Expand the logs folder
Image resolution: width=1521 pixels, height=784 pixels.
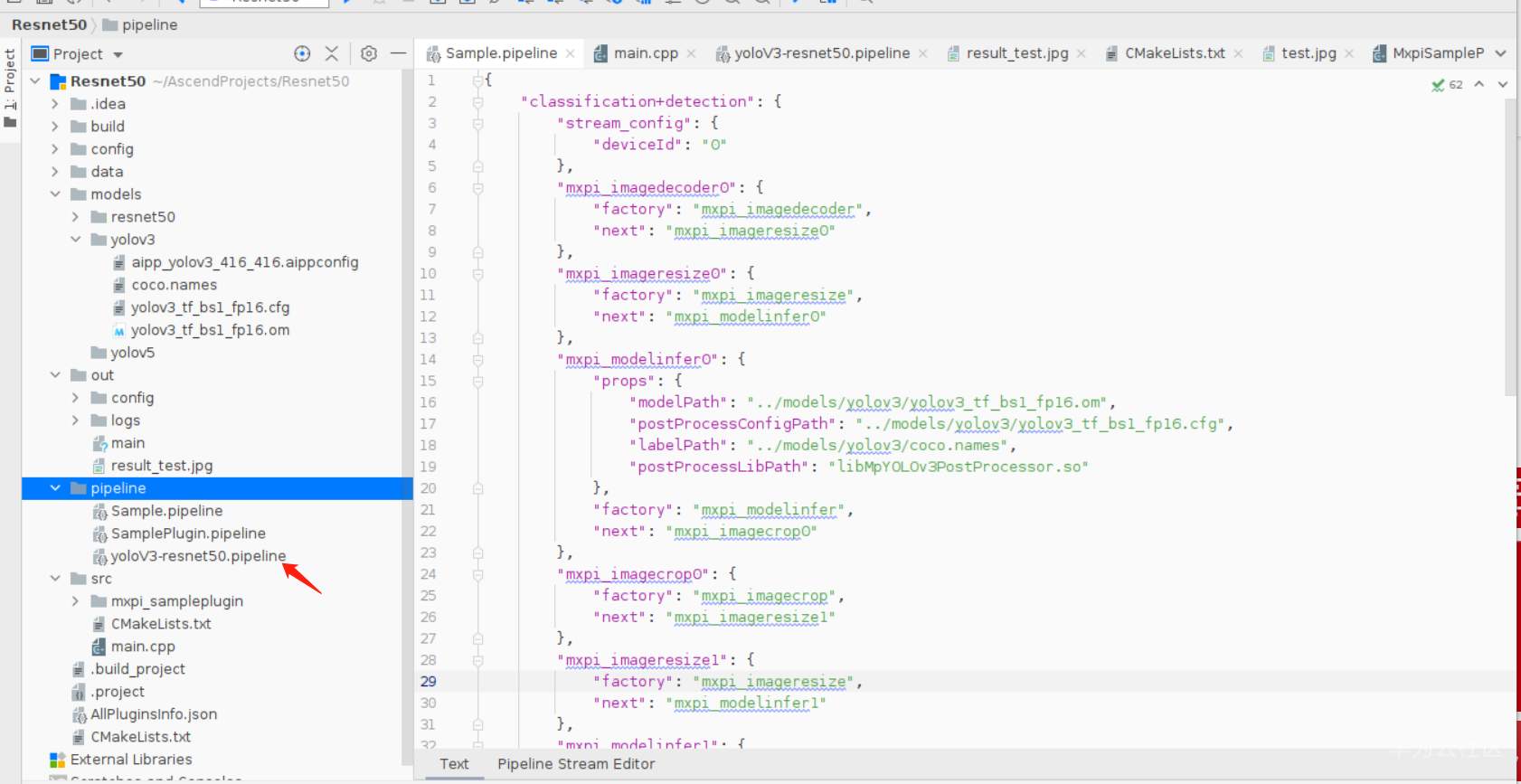coord(75,420)
